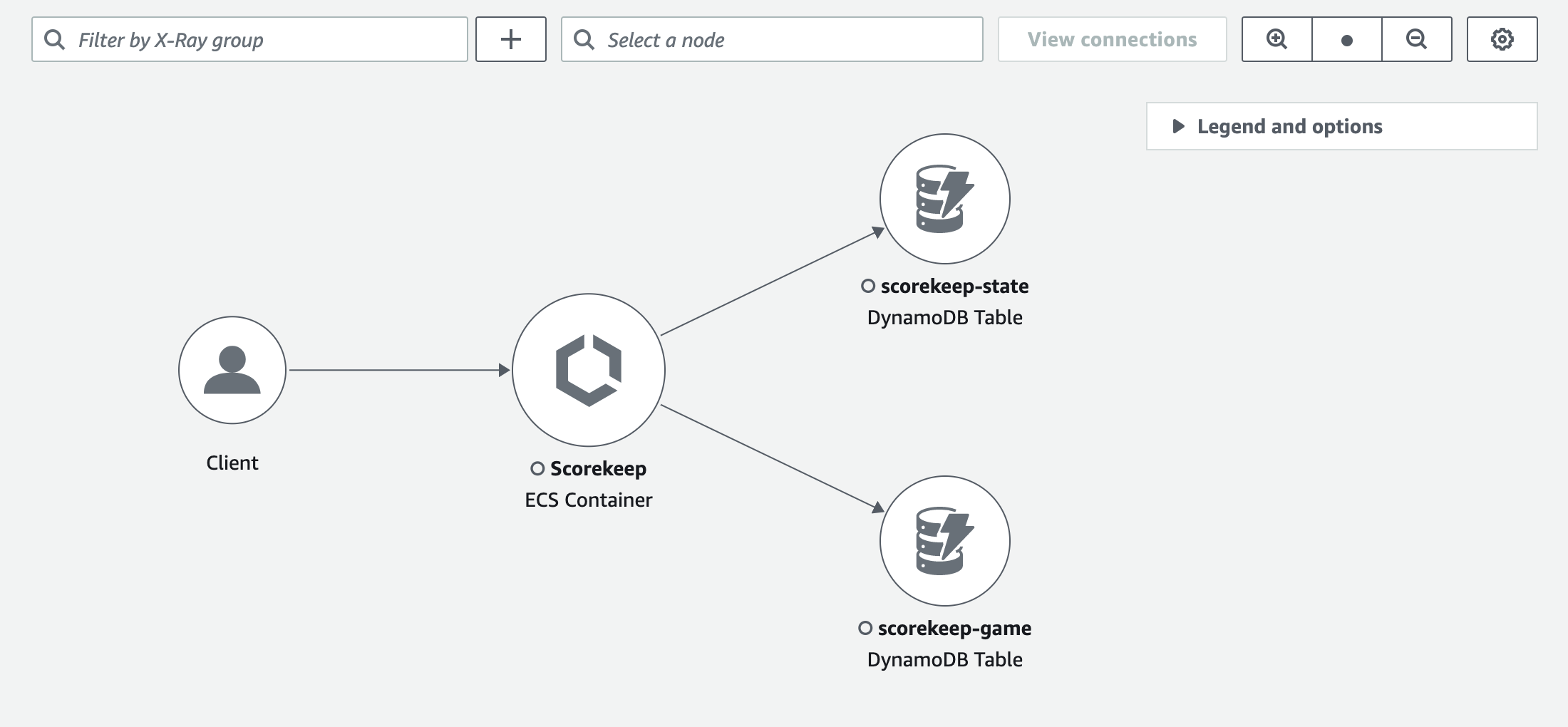Select the radio circle beside scorekeep-state
The width and height of the screenshot is (1568, 727).
(x=867, y=286)
